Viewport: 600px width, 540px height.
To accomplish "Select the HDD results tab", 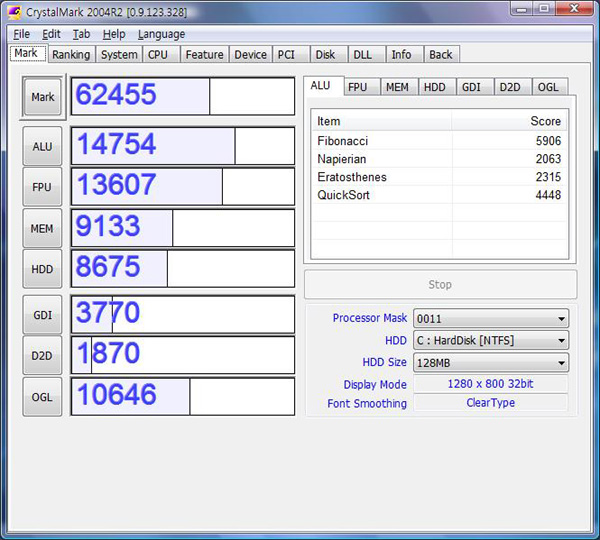I will click(x=437, y=87).
